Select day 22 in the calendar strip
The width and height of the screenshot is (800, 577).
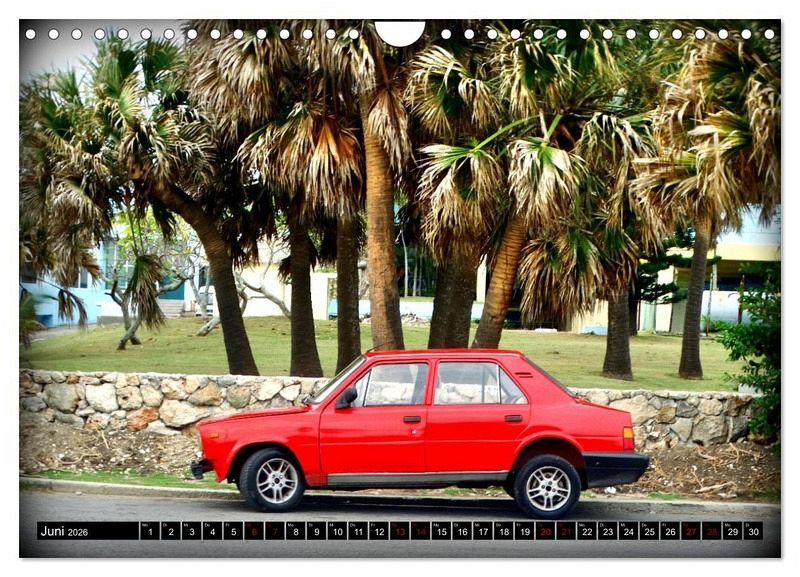[587, 531]
